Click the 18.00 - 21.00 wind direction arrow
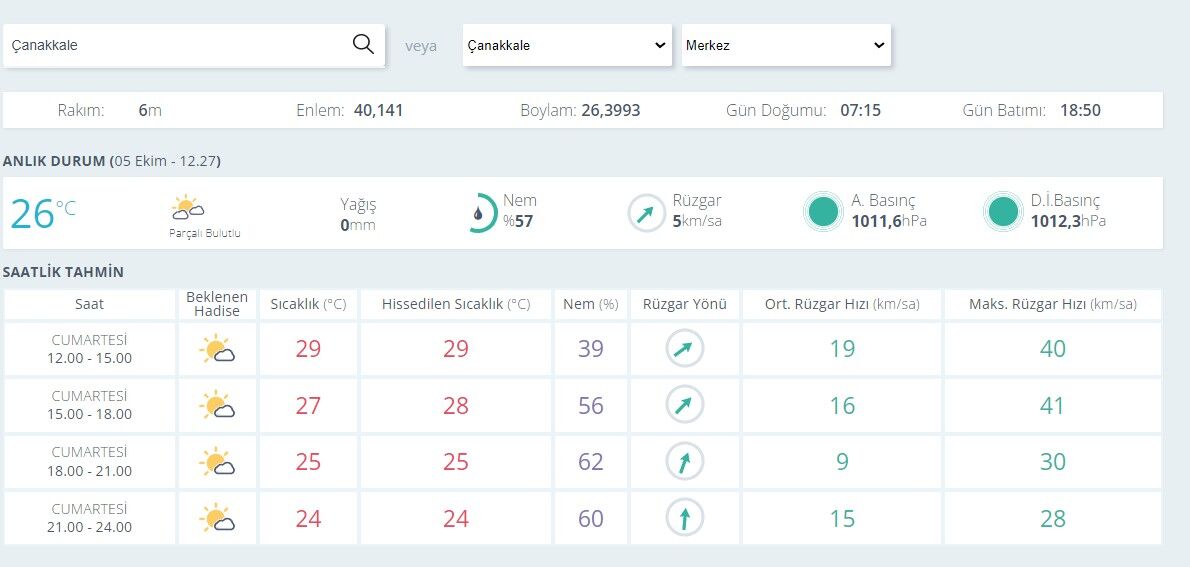The height and width of the screenshot is (567, 1190). (x=685, y=461)
